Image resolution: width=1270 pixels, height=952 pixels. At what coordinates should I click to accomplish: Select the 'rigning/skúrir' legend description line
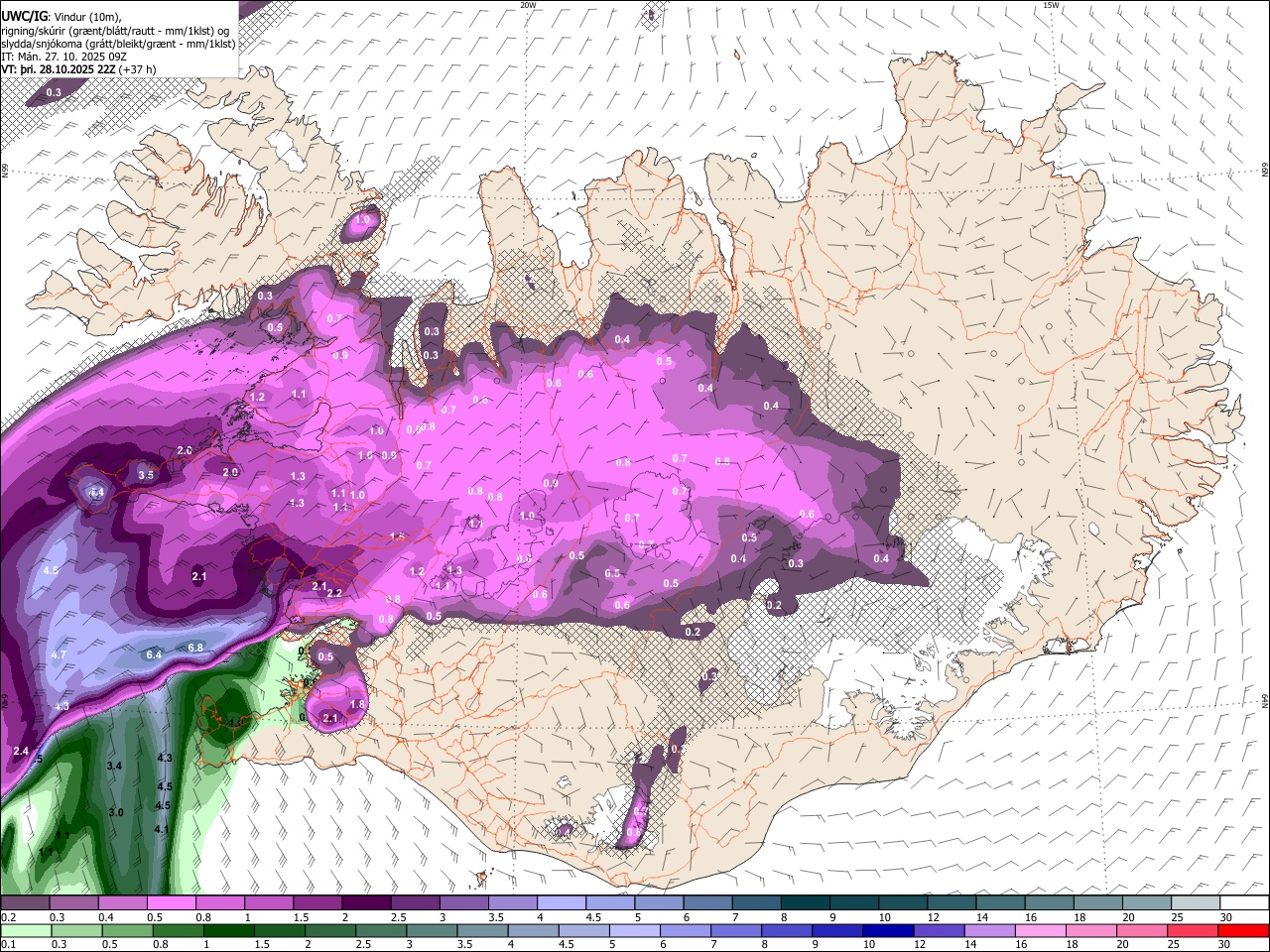coord(114,31)
